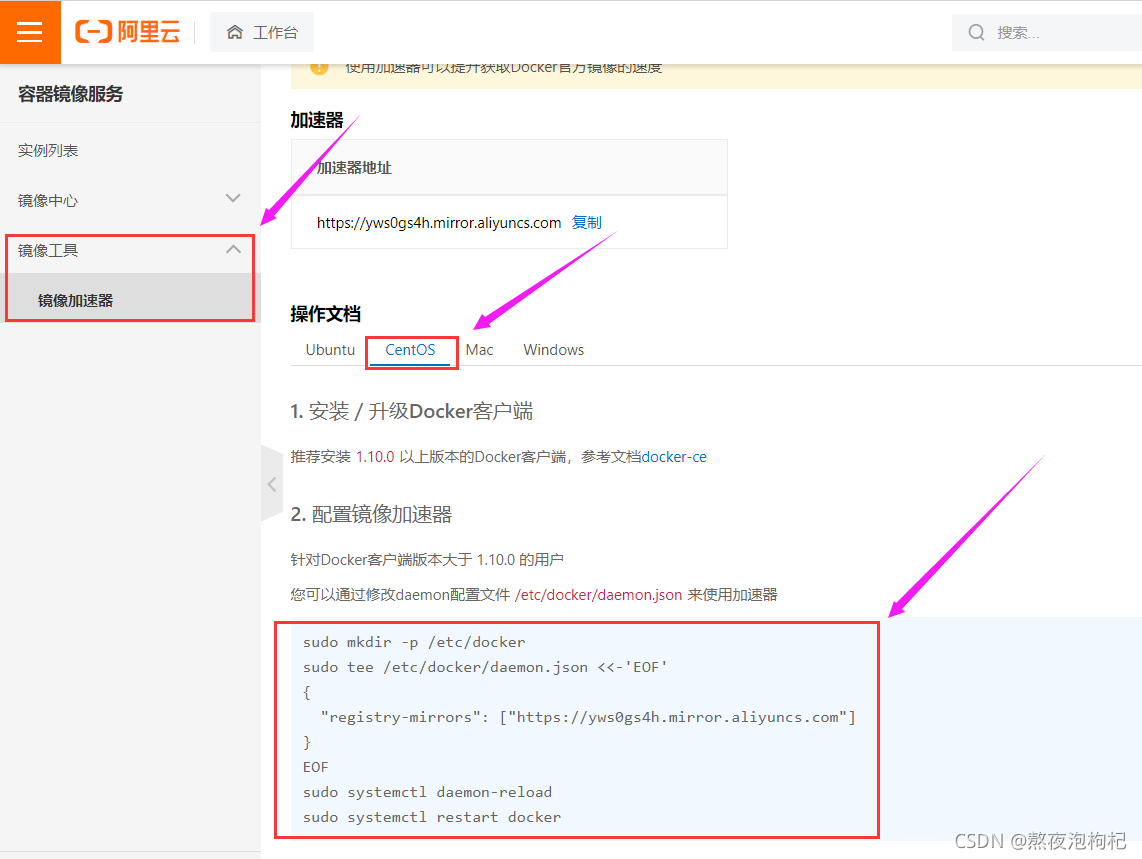Screen dimensions: 1142x859
Task: Go to the 工作台 home button
Action: [262, 32]
